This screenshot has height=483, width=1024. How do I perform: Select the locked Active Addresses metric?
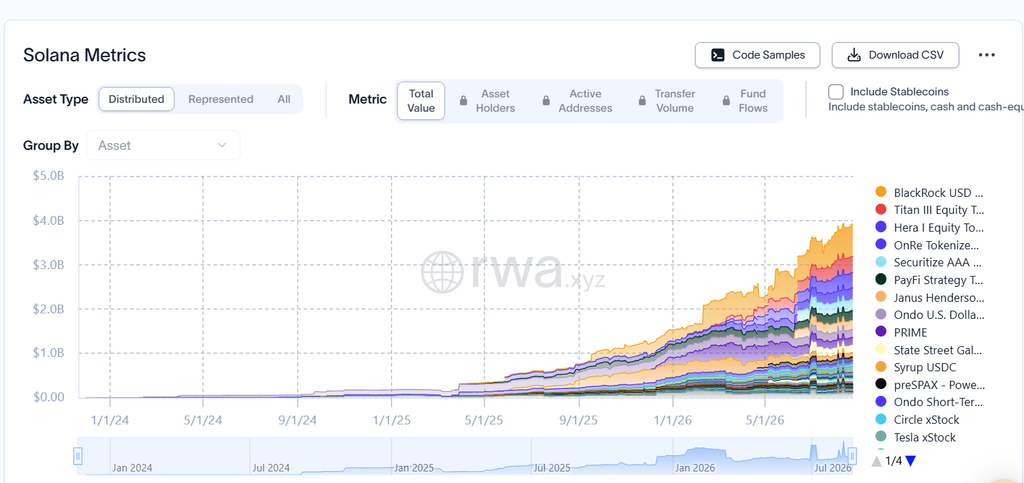tap(577, 101)
